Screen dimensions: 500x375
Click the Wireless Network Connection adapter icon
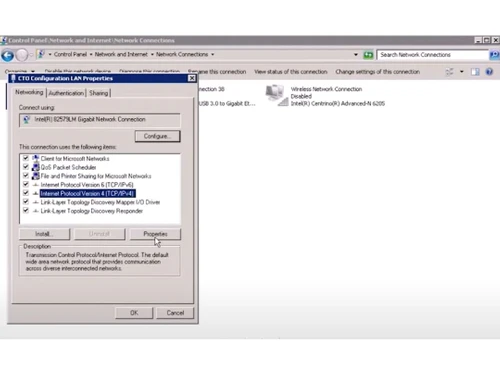(x=276, y=96)
